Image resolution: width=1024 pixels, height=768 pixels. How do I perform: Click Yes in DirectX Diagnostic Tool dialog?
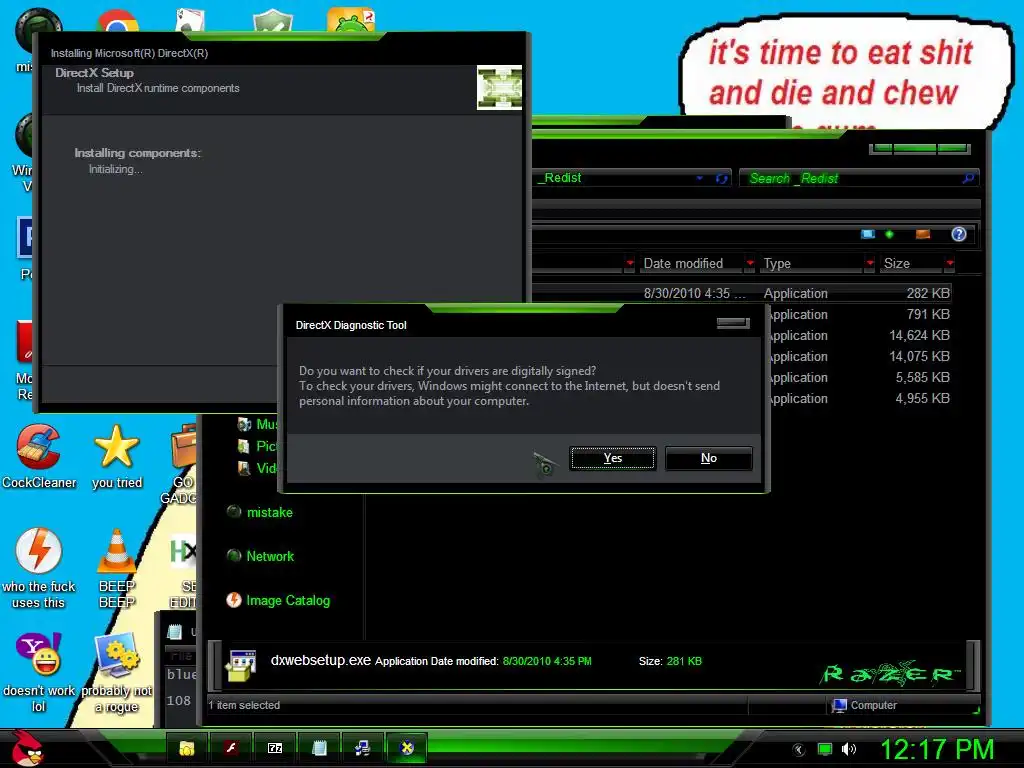click(x=613, y=458)
